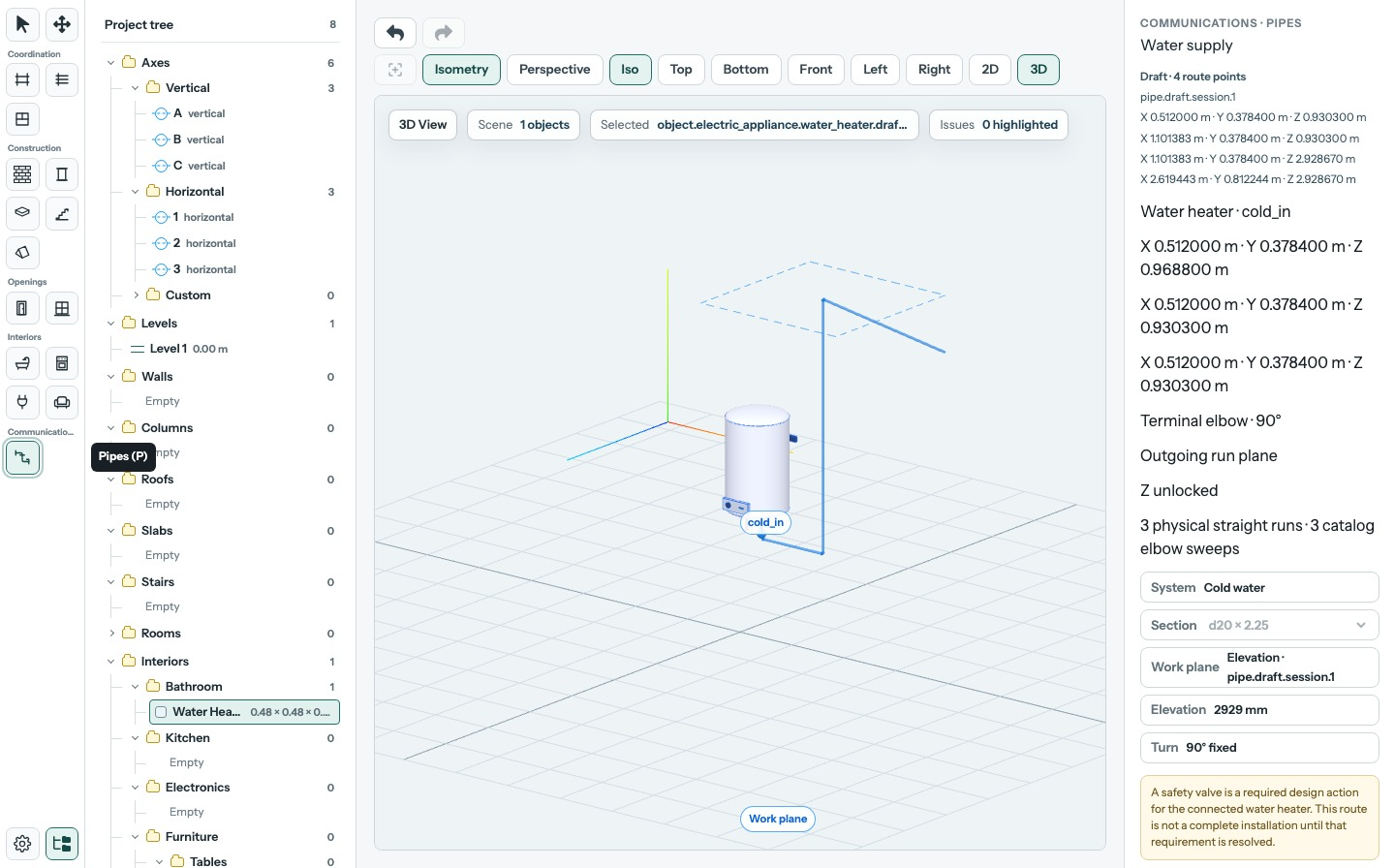
Task: Select the door tool under Openings
Action: [22, 308]
